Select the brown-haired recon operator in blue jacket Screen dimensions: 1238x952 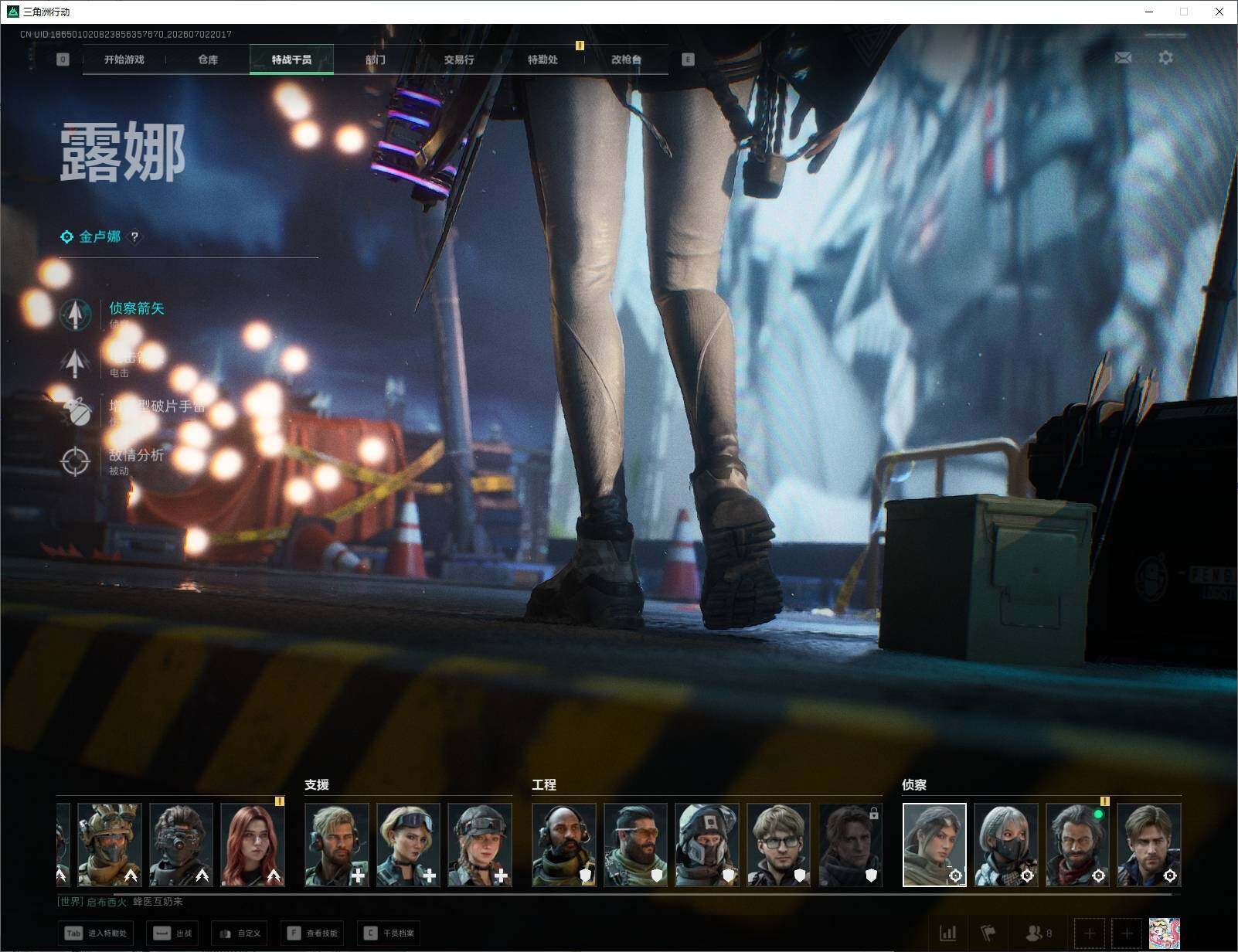tap(1149, 845)
